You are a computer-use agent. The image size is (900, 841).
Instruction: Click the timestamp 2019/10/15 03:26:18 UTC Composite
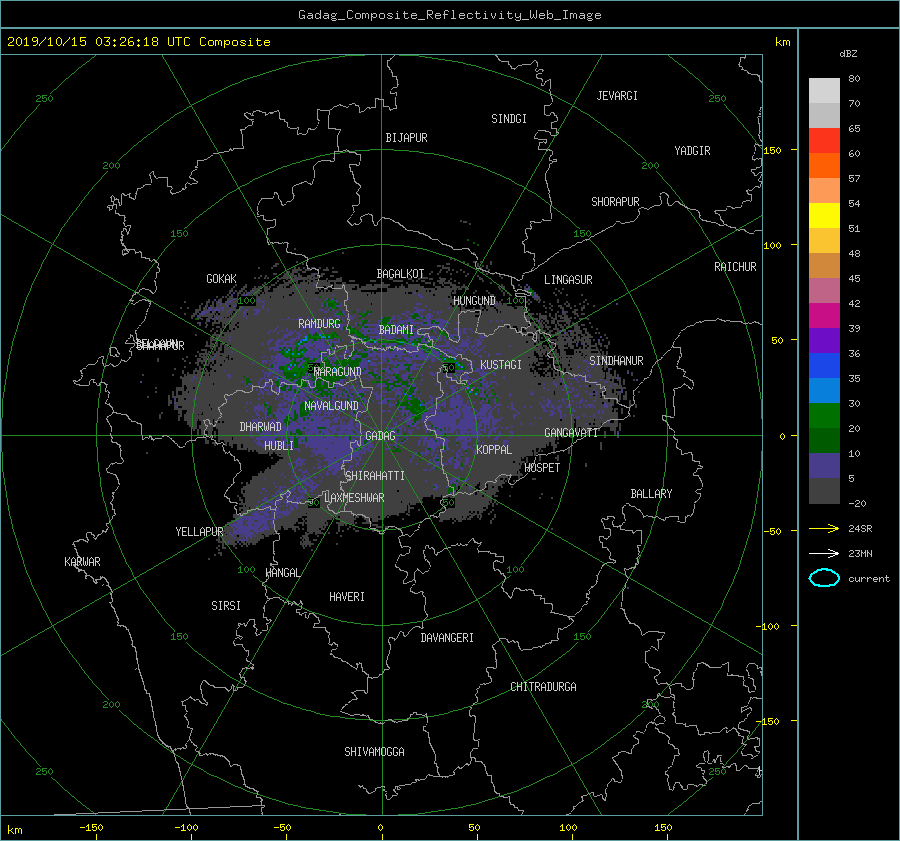(138, 42)
